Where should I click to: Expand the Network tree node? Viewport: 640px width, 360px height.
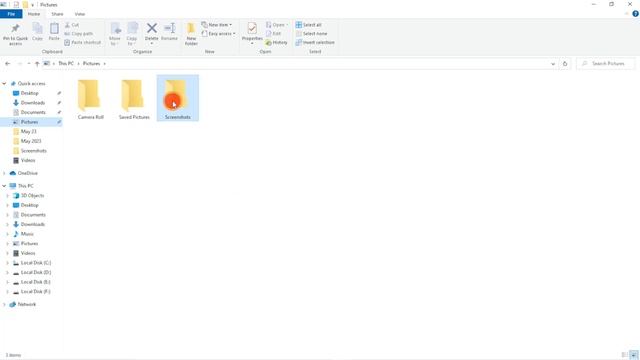point(4,304)
